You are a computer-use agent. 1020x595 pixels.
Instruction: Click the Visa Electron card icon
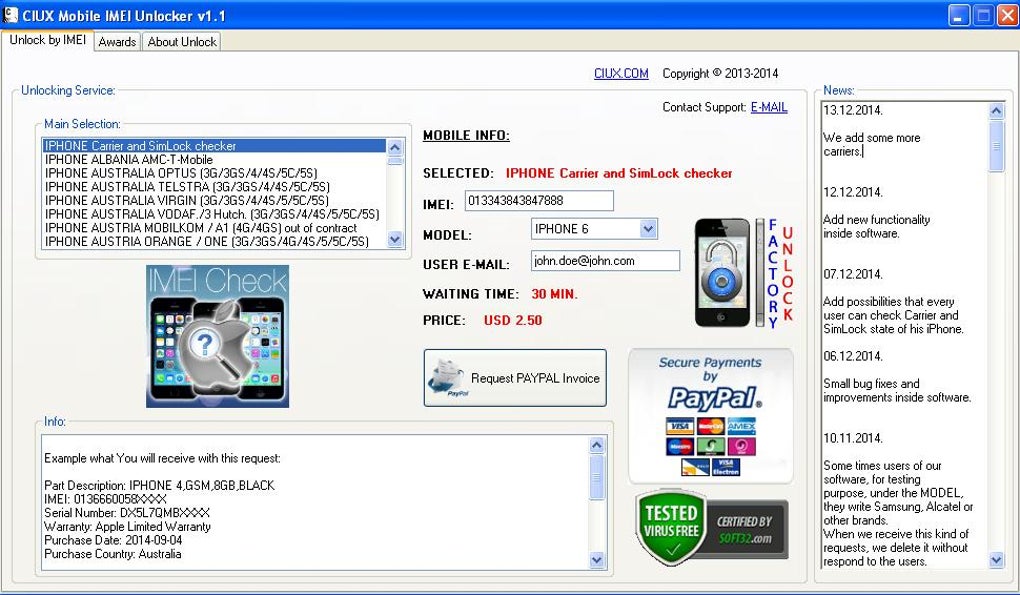pyautogui.click(x=726, y=467)
